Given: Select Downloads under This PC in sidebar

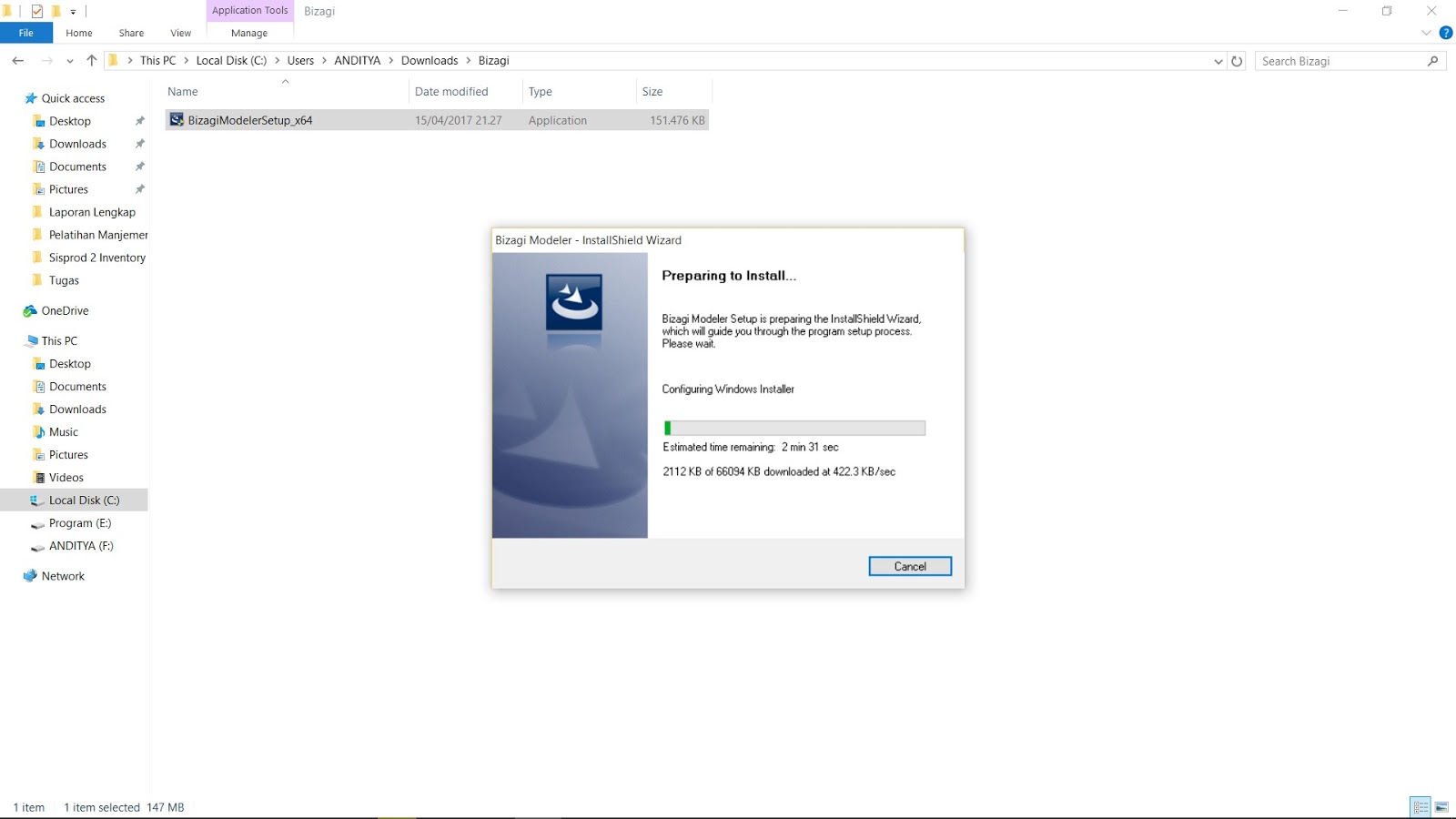Looking at the screenshot, I should click(77, 409).
